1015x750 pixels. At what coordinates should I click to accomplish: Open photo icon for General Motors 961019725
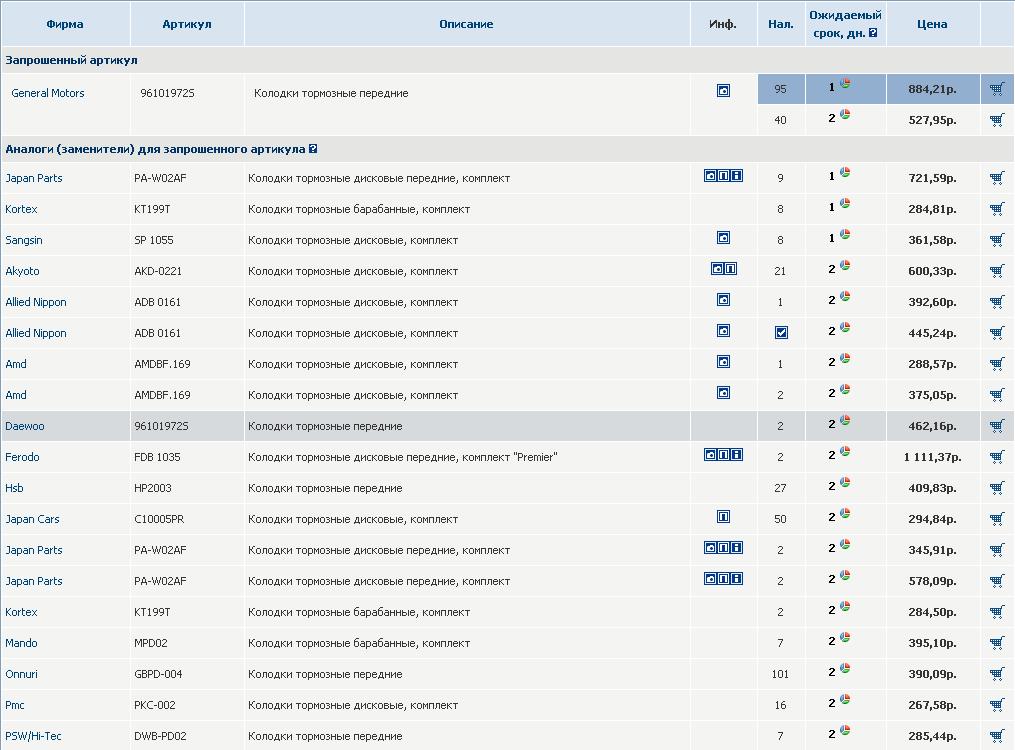coord(723,91)
